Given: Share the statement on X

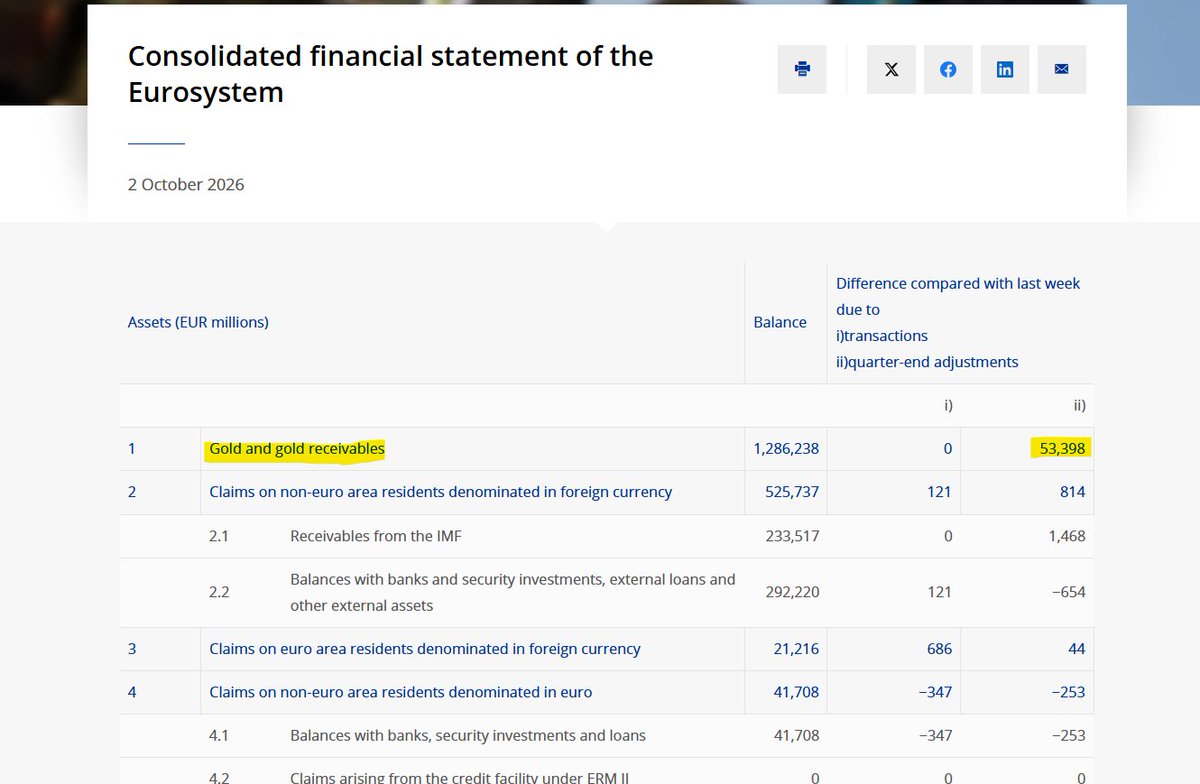Looking at the screenshot, I should tap(891, 69).
